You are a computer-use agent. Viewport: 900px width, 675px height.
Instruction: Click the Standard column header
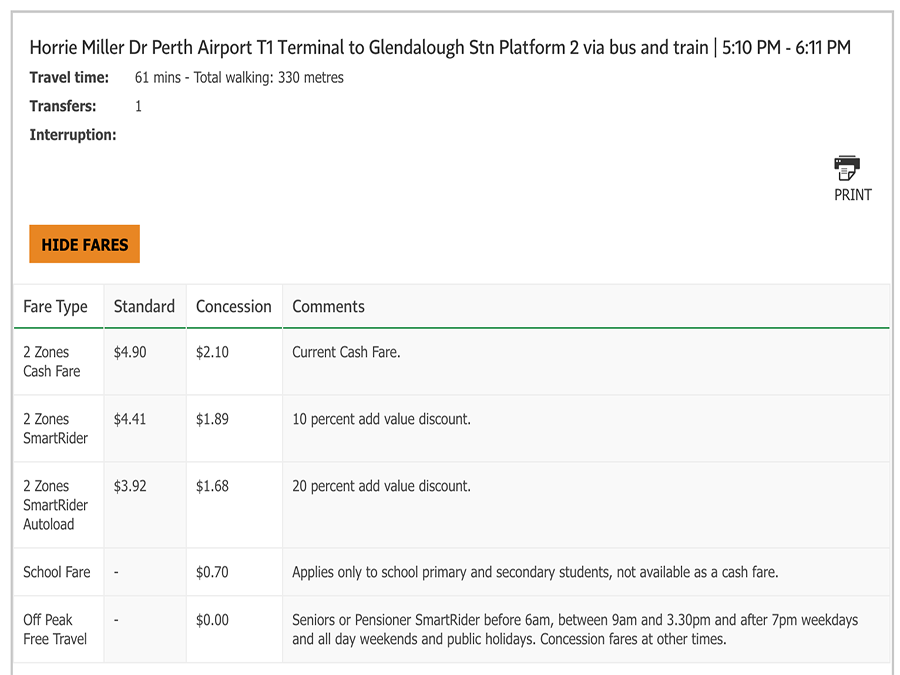coord(144,307)
